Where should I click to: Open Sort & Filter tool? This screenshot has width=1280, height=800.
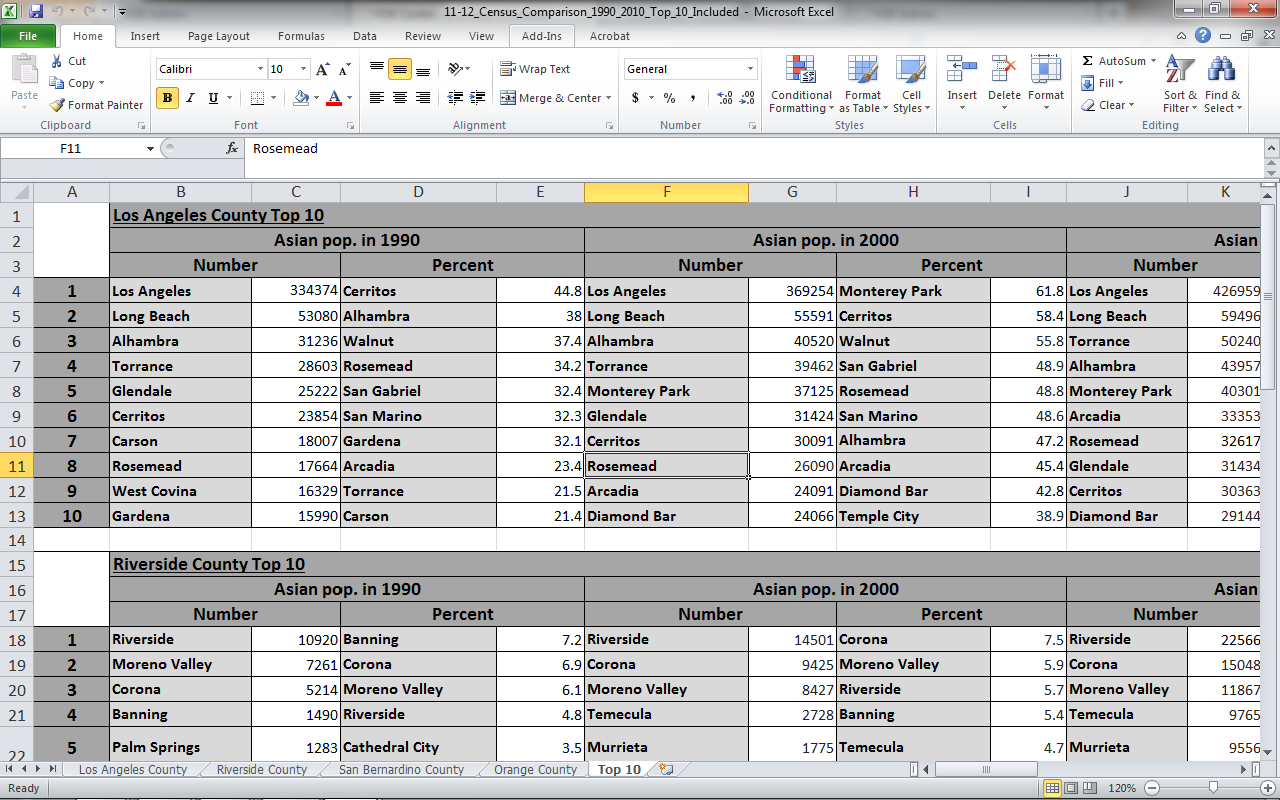1180,85
